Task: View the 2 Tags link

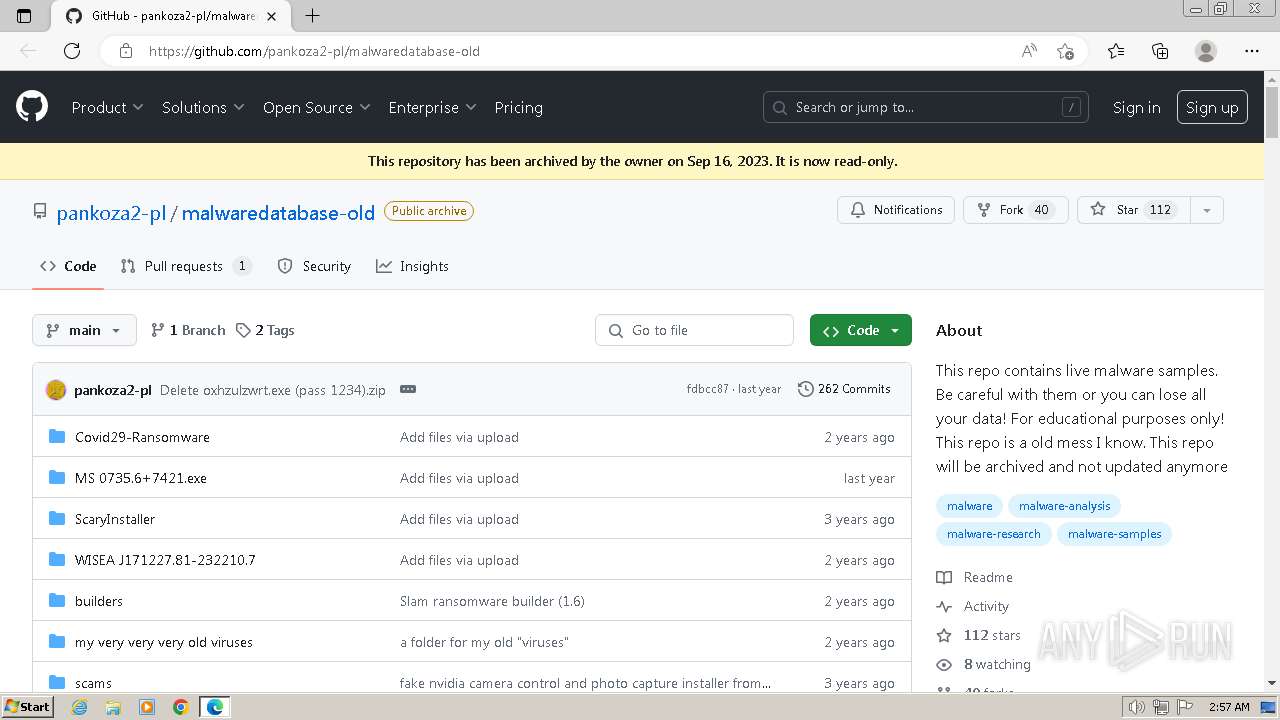Action: click(x=265, y=330)
